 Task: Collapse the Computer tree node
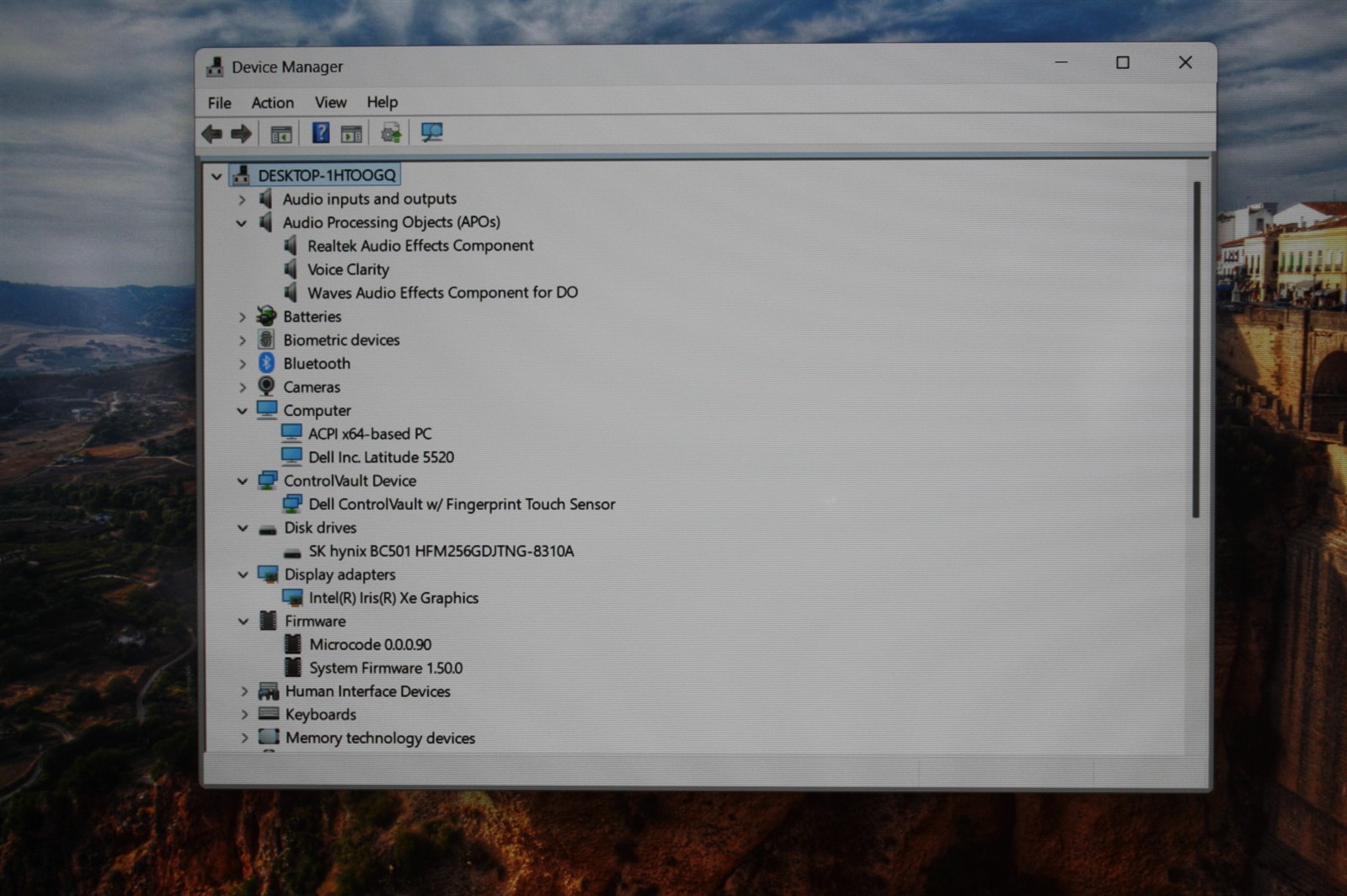point(242,411)
